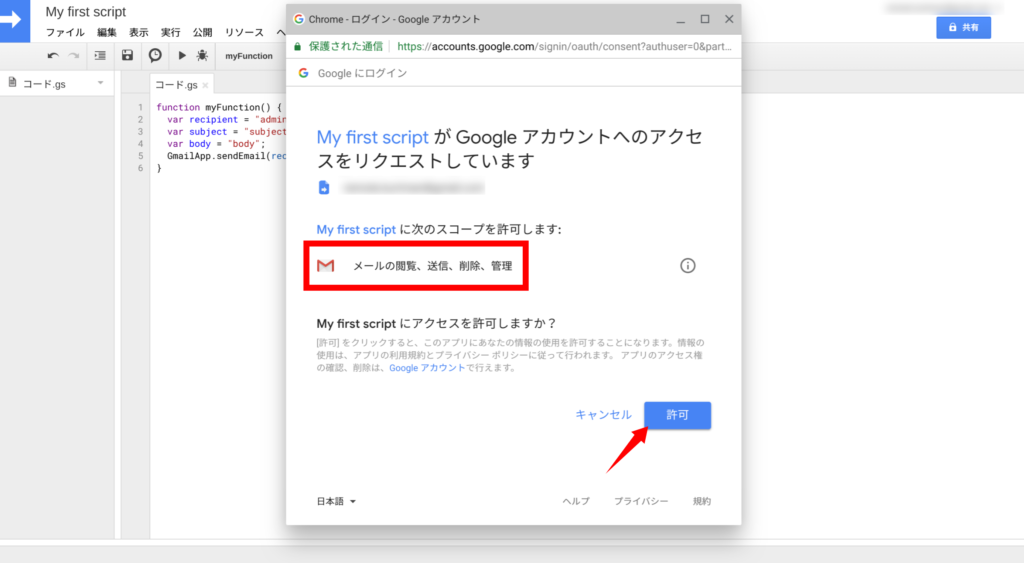Start debugging with the bug icon
1024x563 pixels.
[x=202, y=56]
